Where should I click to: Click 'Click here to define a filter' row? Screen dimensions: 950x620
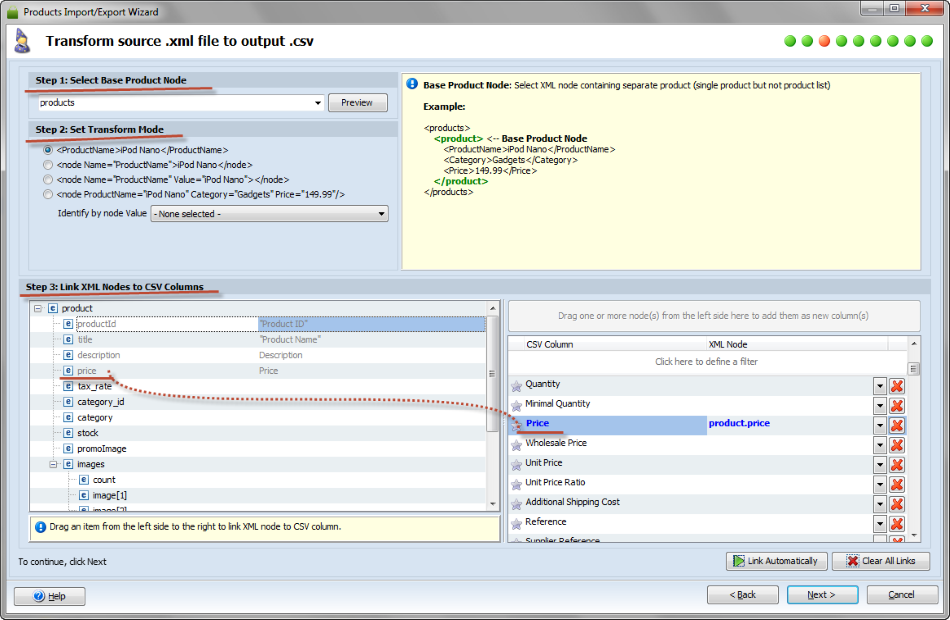[706, 362]
